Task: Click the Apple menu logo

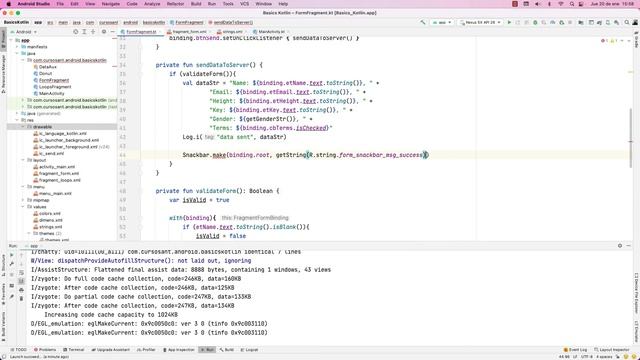Action: point(9,4)
